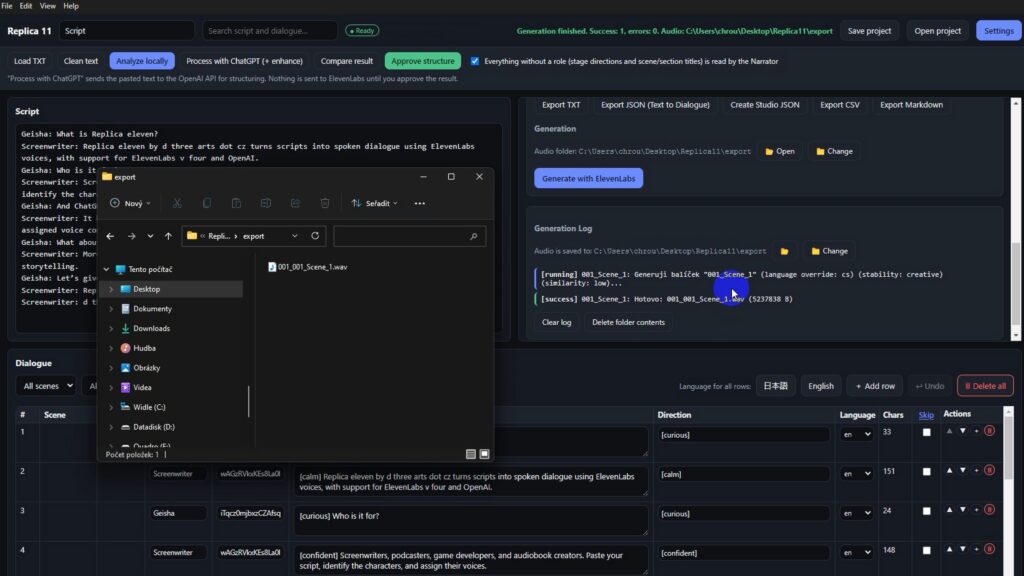This screenshot has height=576, width=1024.
Task: Click the copy icon in export window toolbar
Action: click(x=206, y=203)
